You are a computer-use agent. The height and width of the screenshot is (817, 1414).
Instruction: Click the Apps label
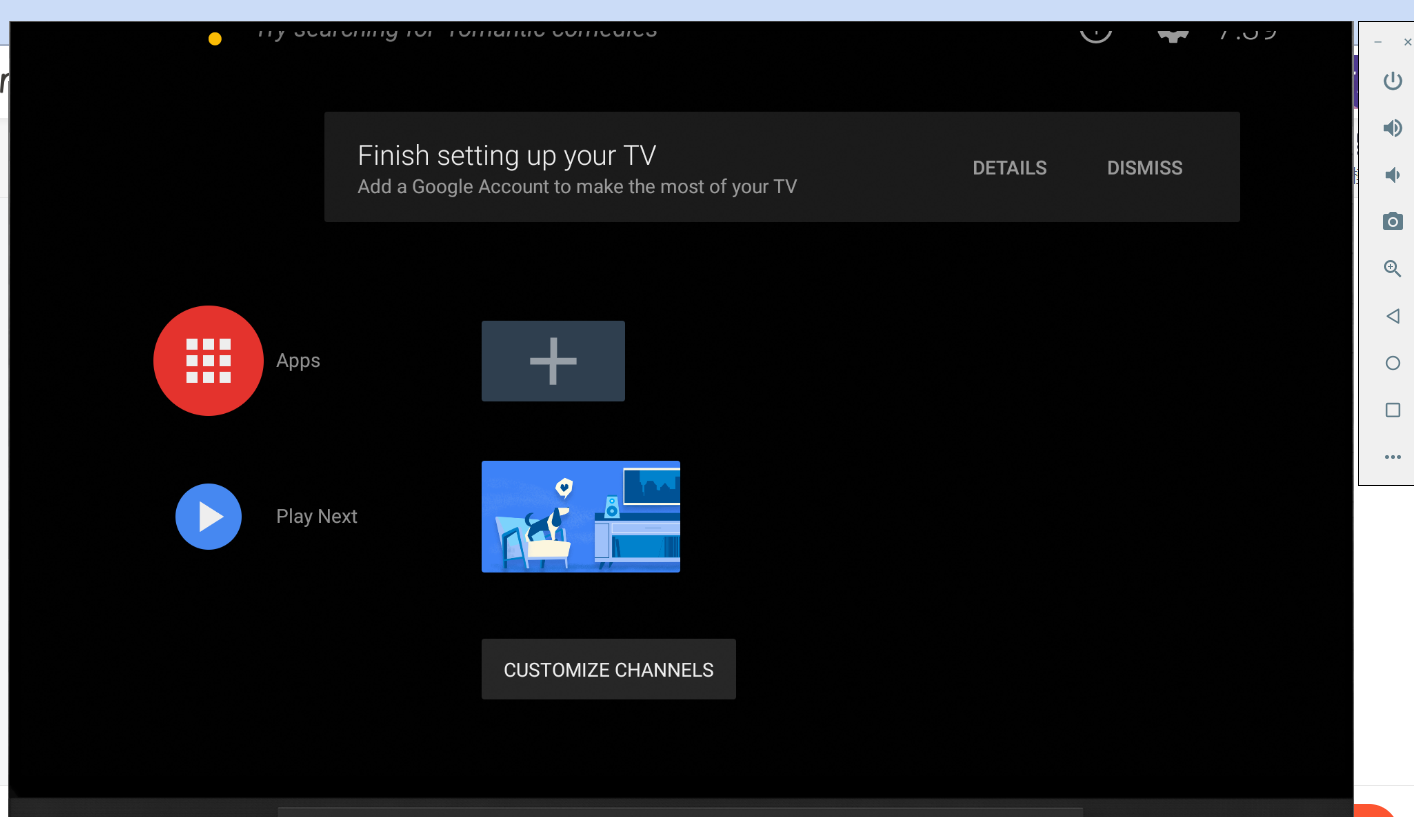click(x=298, y=361)
